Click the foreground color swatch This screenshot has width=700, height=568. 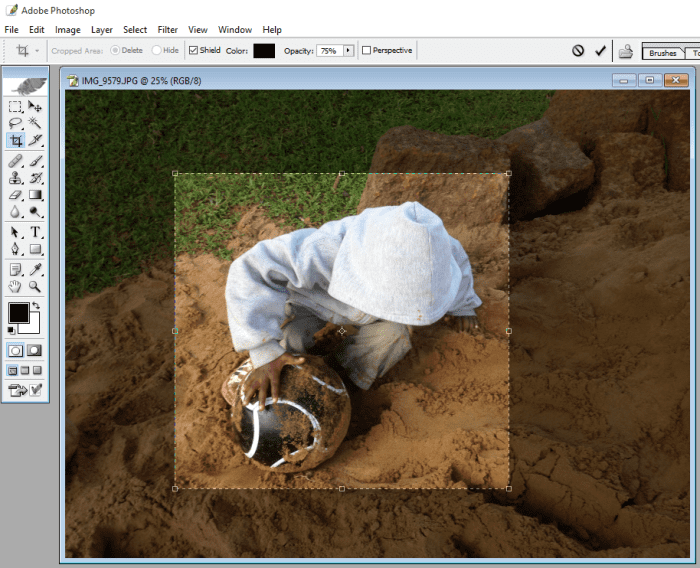[18, 313]
